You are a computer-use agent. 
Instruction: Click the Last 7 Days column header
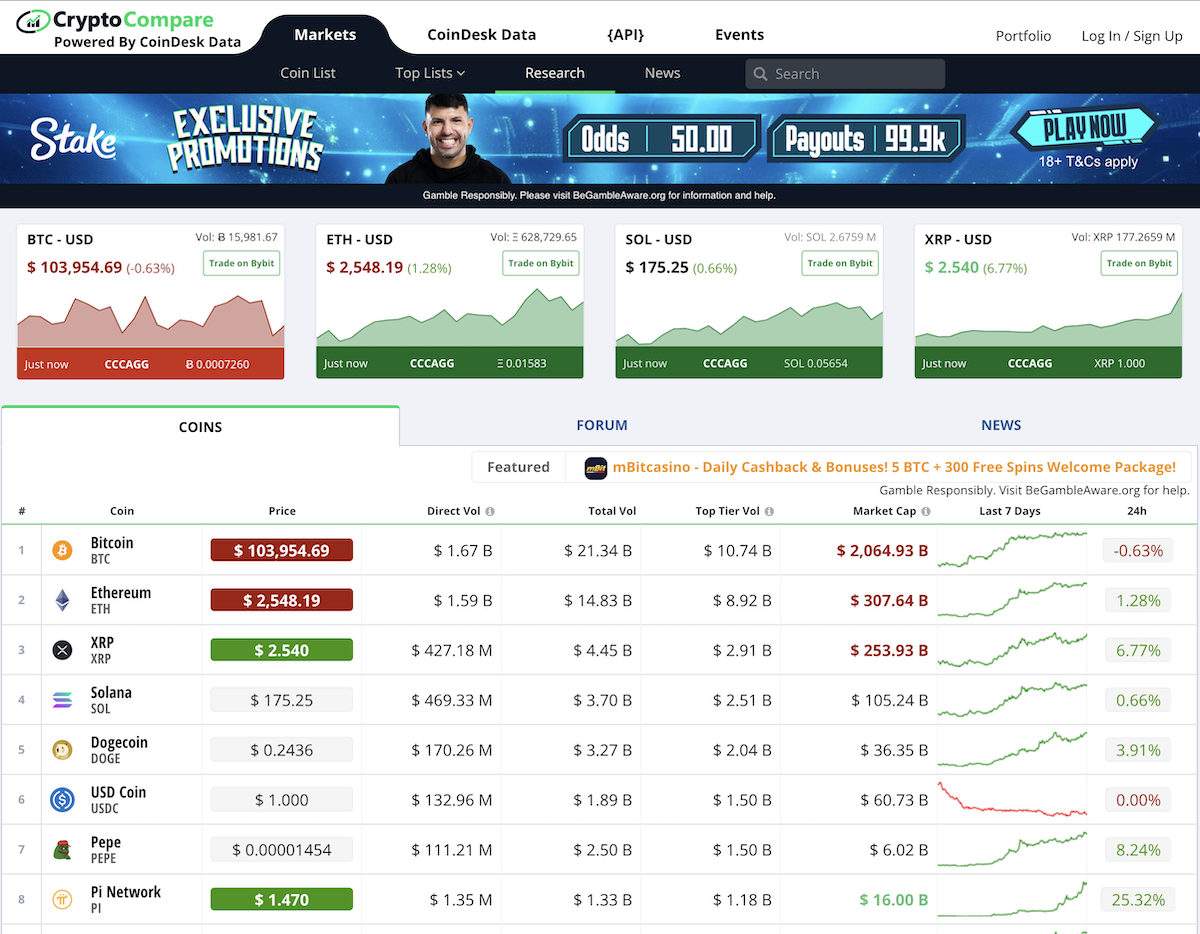point(1010,511)
